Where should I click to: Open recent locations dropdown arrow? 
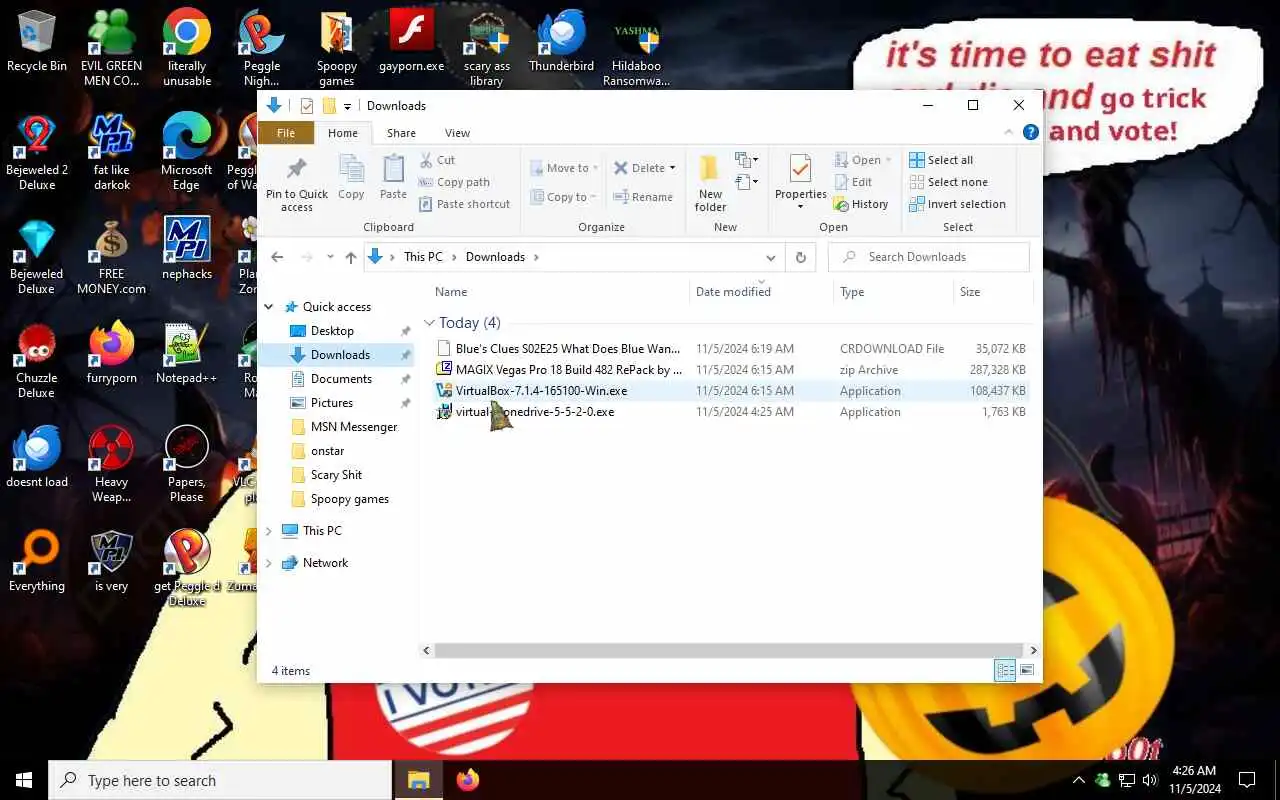329,257
